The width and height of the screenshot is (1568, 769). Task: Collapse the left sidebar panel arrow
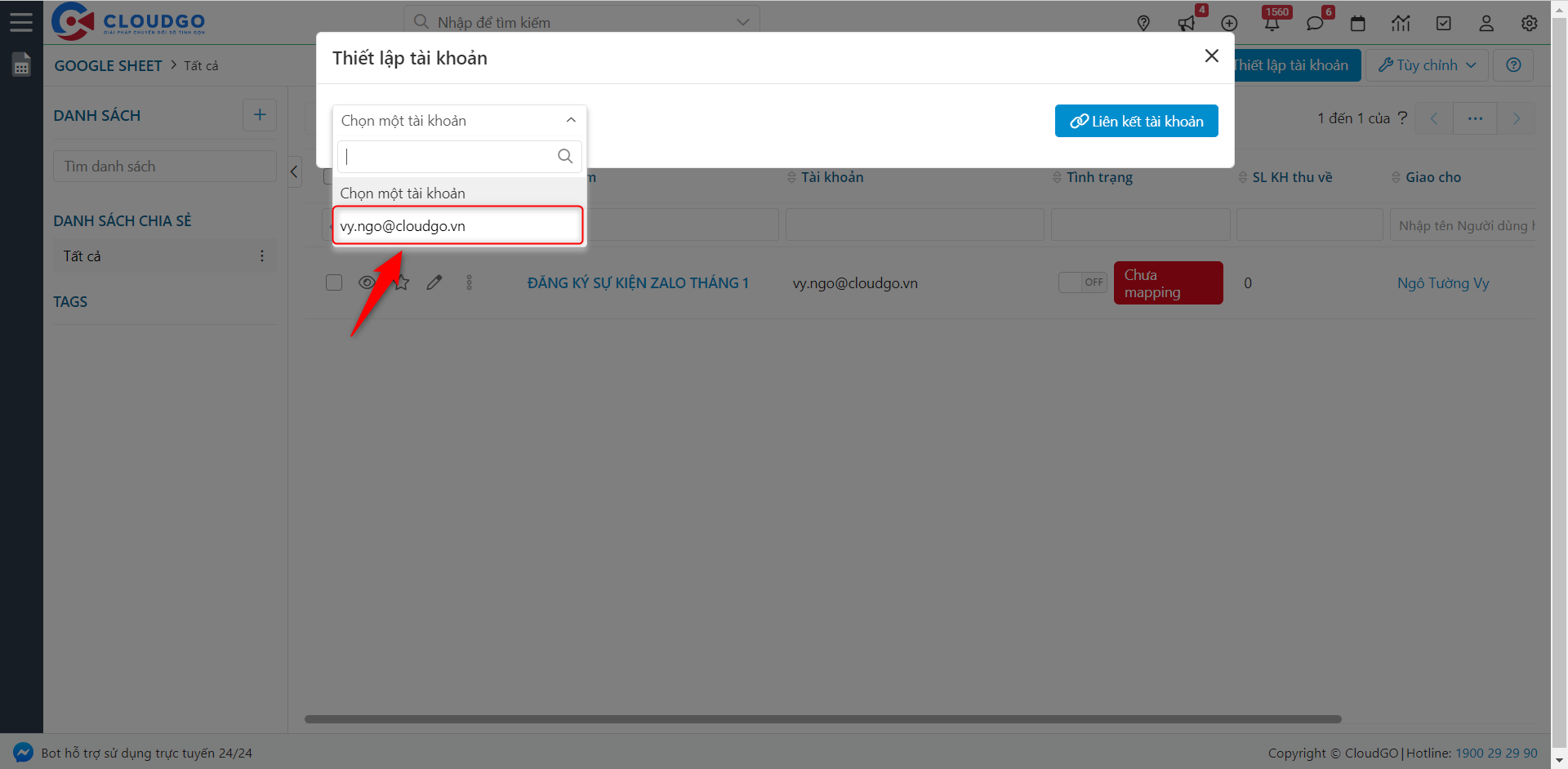tap(295, 171)
